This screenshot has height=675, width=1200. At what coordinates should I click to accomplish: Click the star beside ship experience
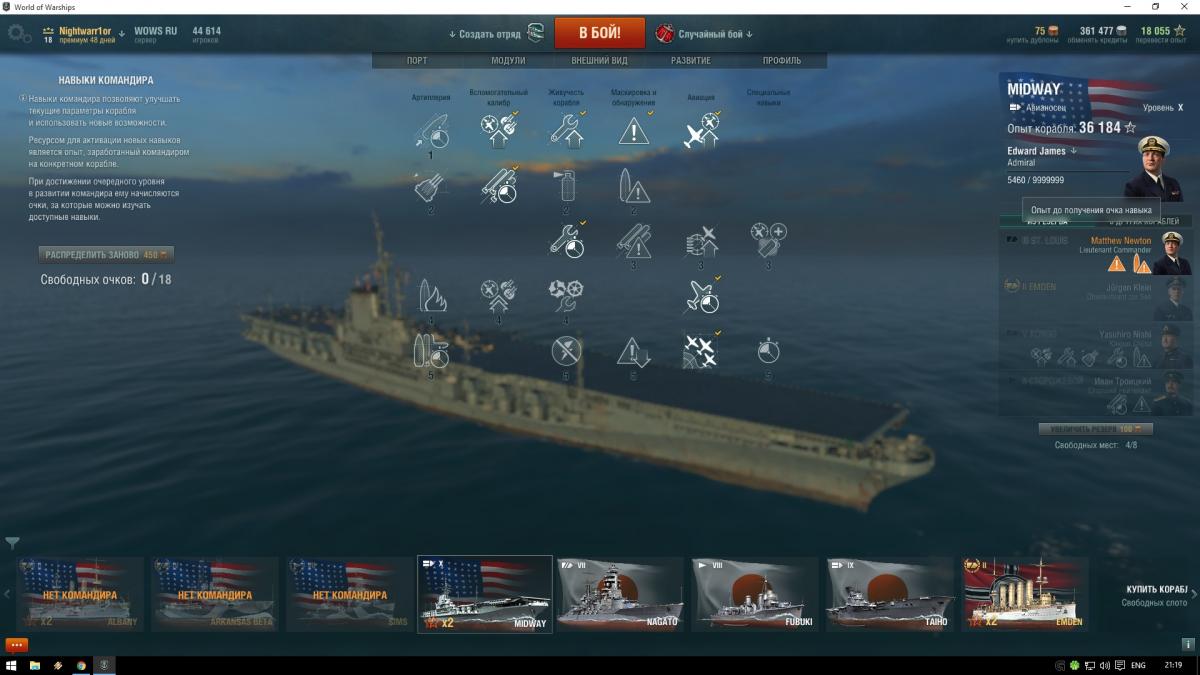coord(1131,128)
